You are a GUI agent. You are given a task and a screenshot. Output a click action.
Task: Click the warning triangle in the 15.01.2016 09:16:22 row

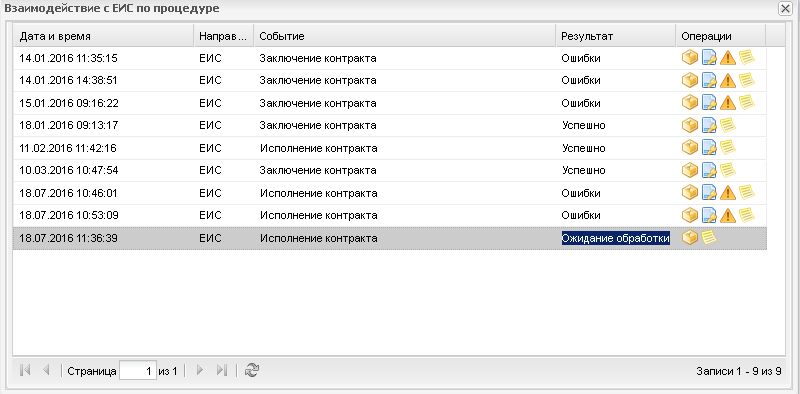[728, 103]
